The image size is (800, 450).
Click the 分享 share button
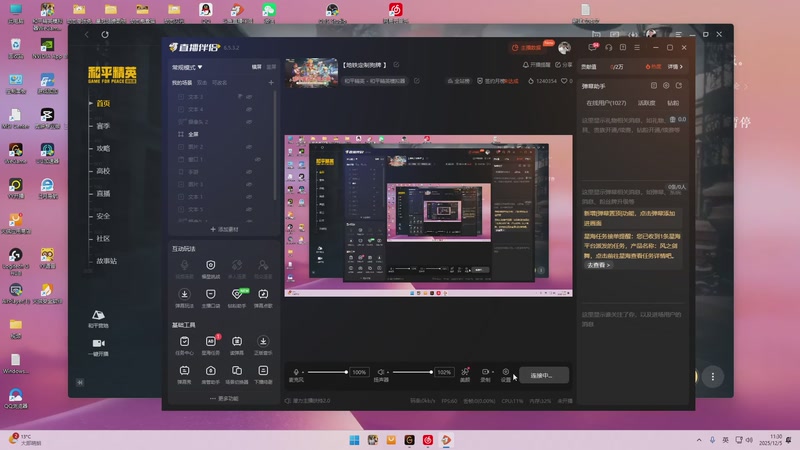tap(563, 65)
